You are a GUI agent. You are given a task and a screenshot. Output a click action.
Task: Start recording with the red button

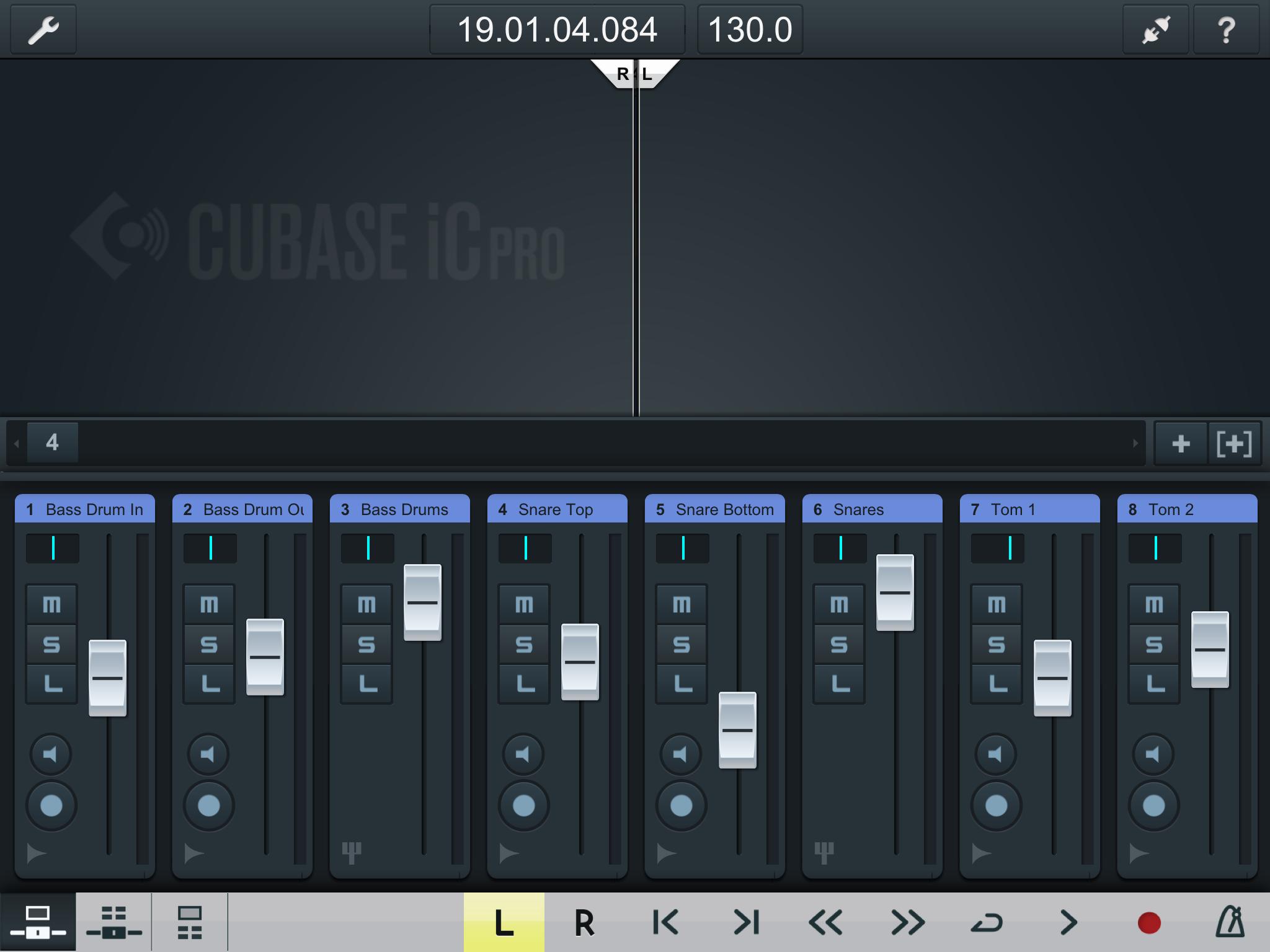click(1149, 922)
